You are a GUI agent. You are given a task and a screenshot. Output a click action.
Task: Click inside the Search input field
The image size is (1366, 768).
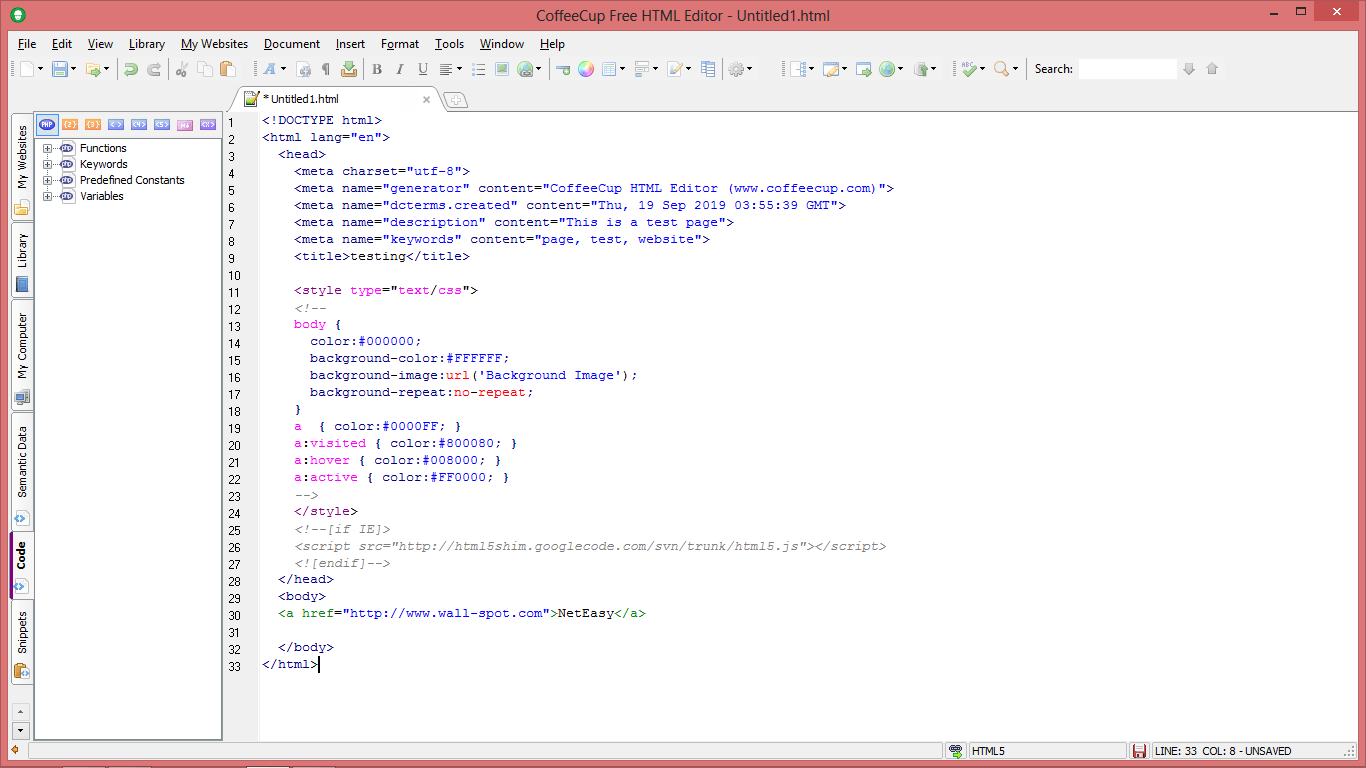[1127, 69]
